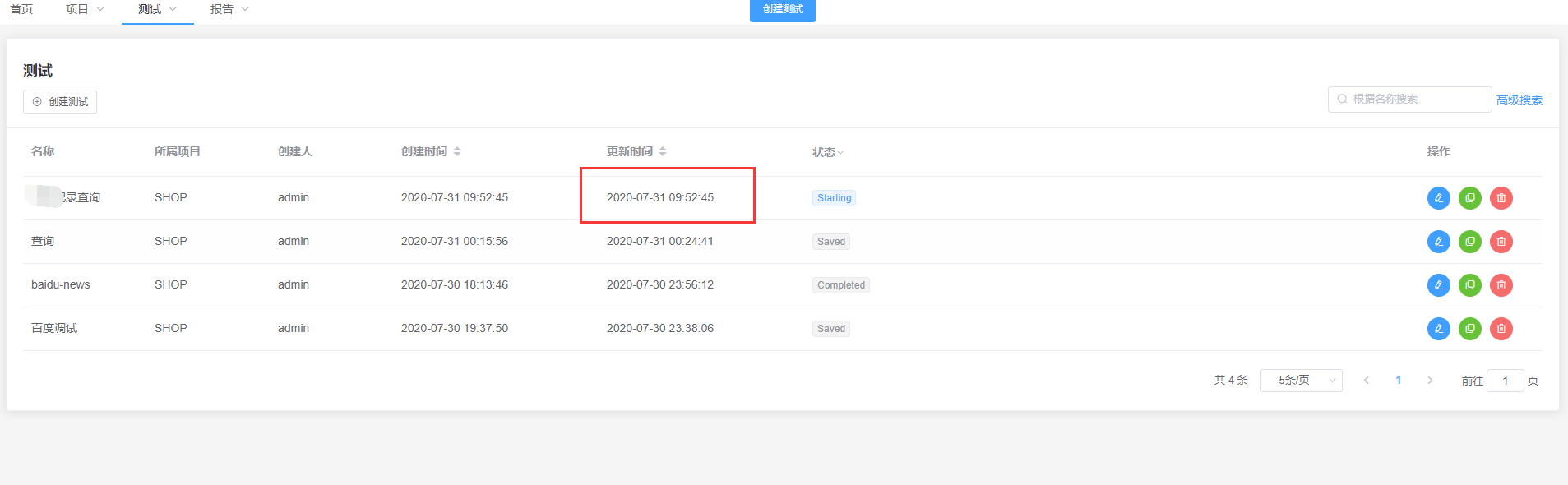Click the Saved tag in 百度调试 row
This screenshot has width=1568, height=485.
tap(831, 329)
